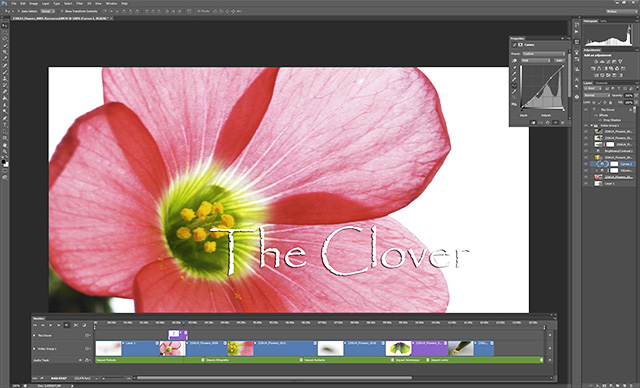Viewport: 640px width, 388px height.
Task: Open the layer blend mode Normal dropdown
Action: click(x=597, y=95)
